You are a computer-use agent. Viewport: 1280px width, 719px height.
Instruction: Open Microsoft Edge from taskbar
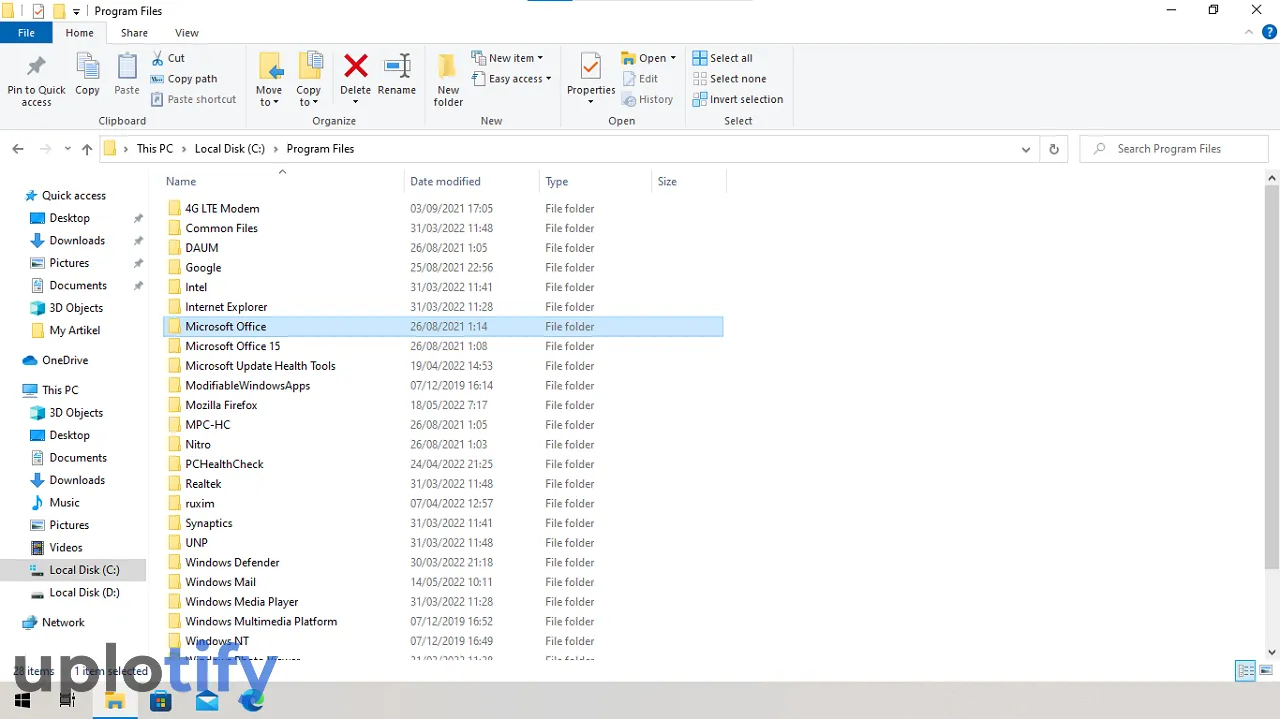click(252, 701)
